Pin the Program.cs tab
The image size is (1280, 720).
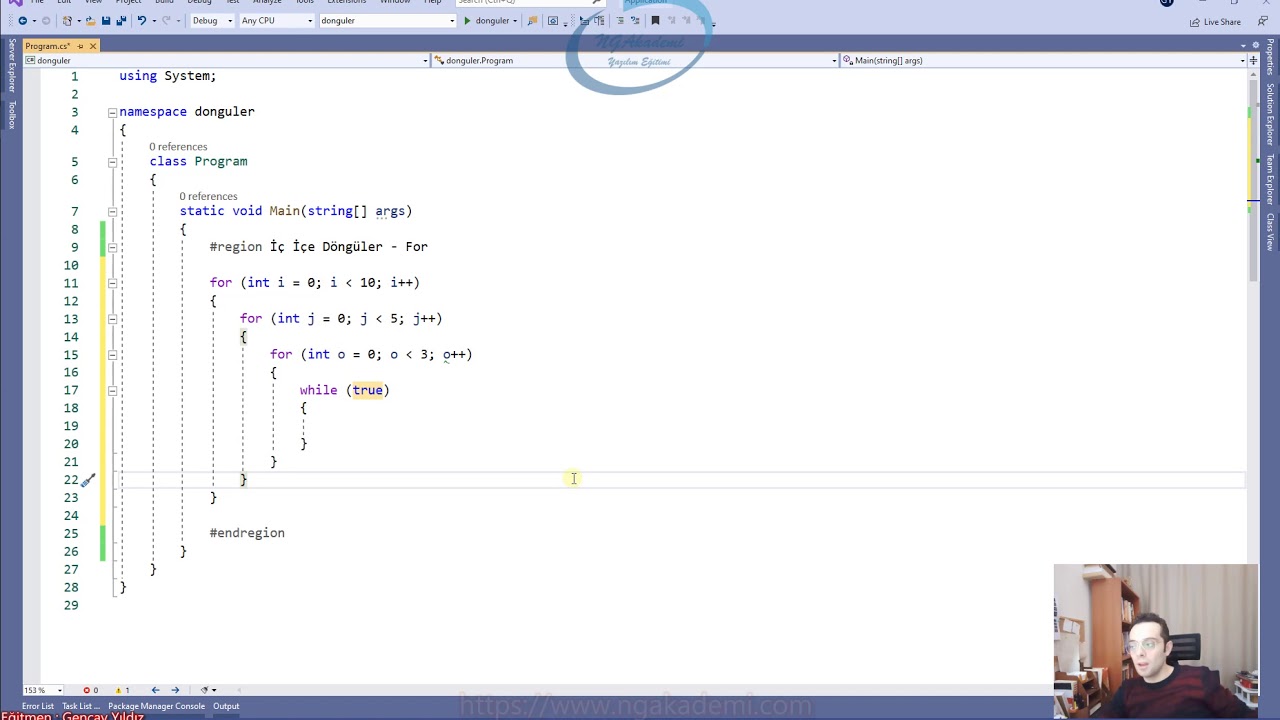pyautogui.click(x=81, y=46)
